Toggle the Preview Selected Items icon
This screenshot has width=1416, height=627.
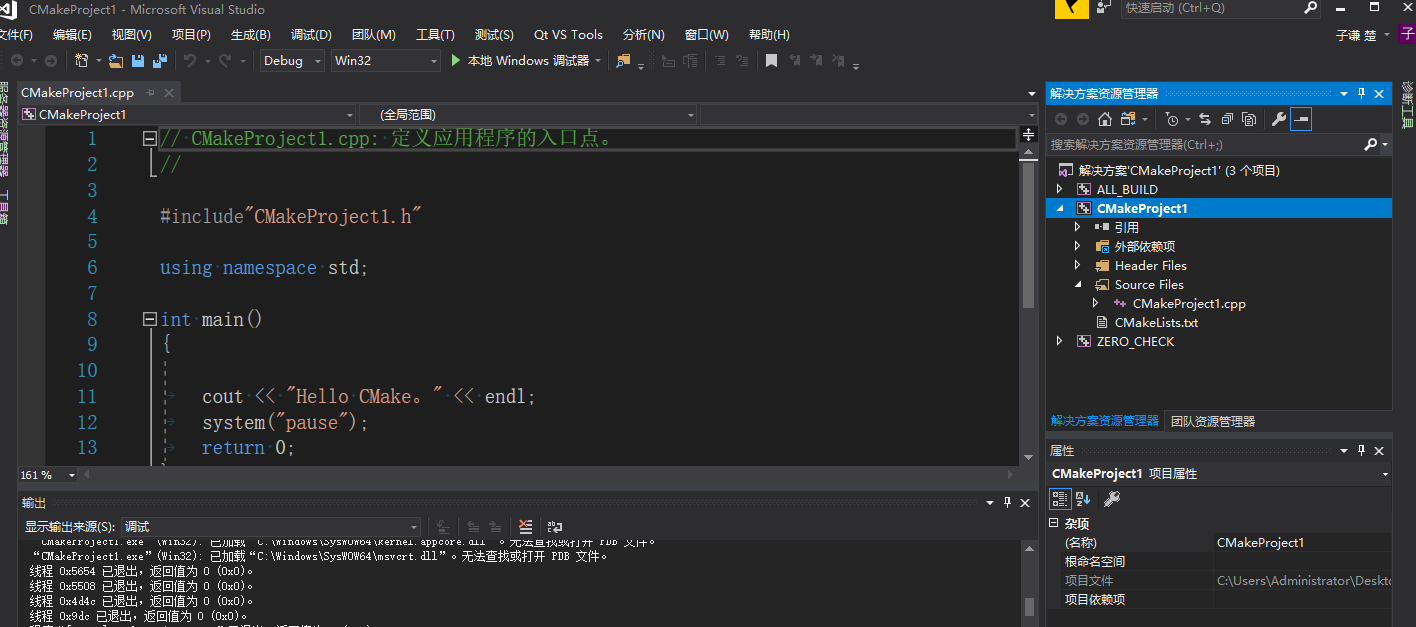(1249, 119)
